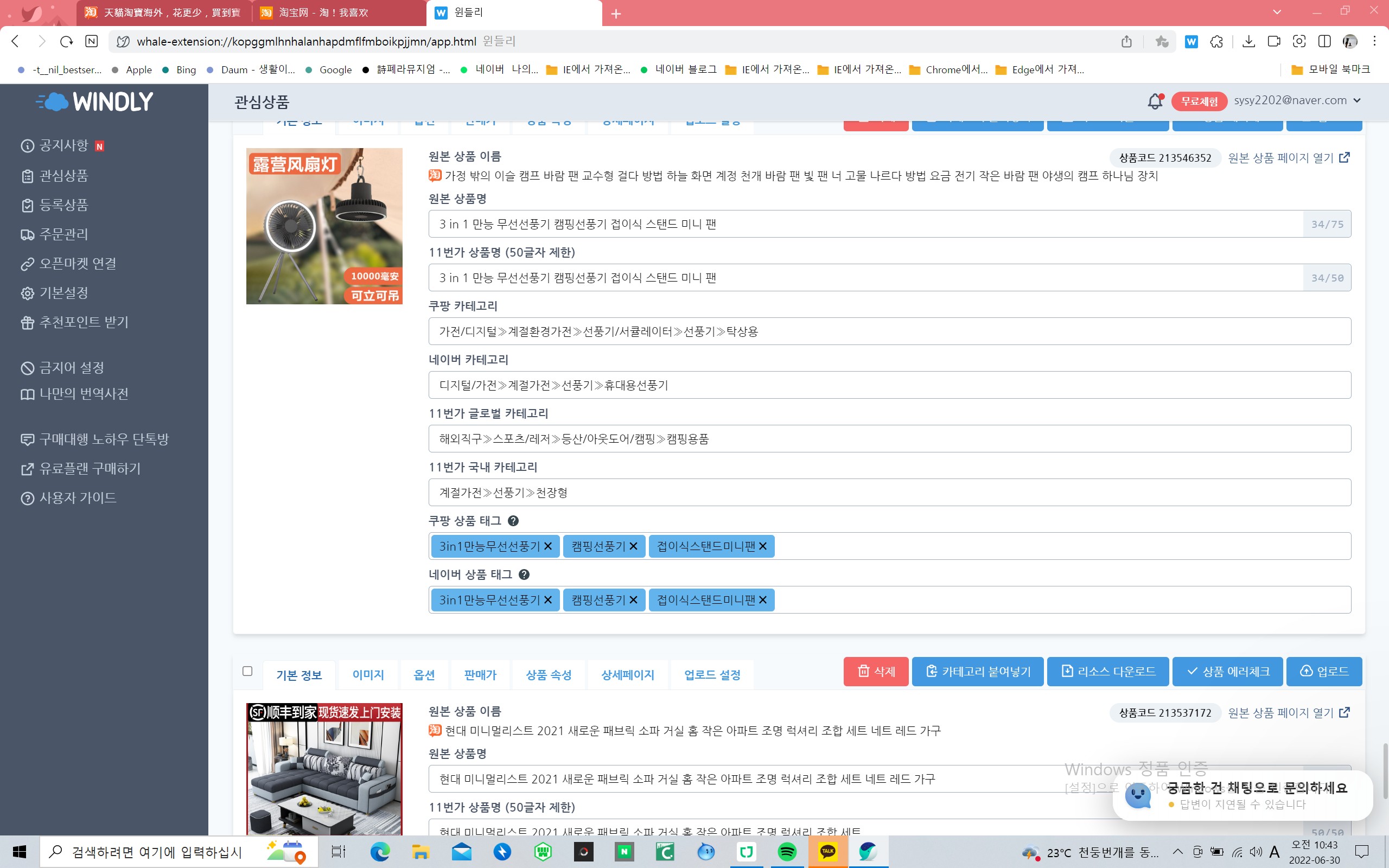1389x868 pixels.
Task: Open 오픈마켓 연결 sidebar item
Action: point(68,264)
